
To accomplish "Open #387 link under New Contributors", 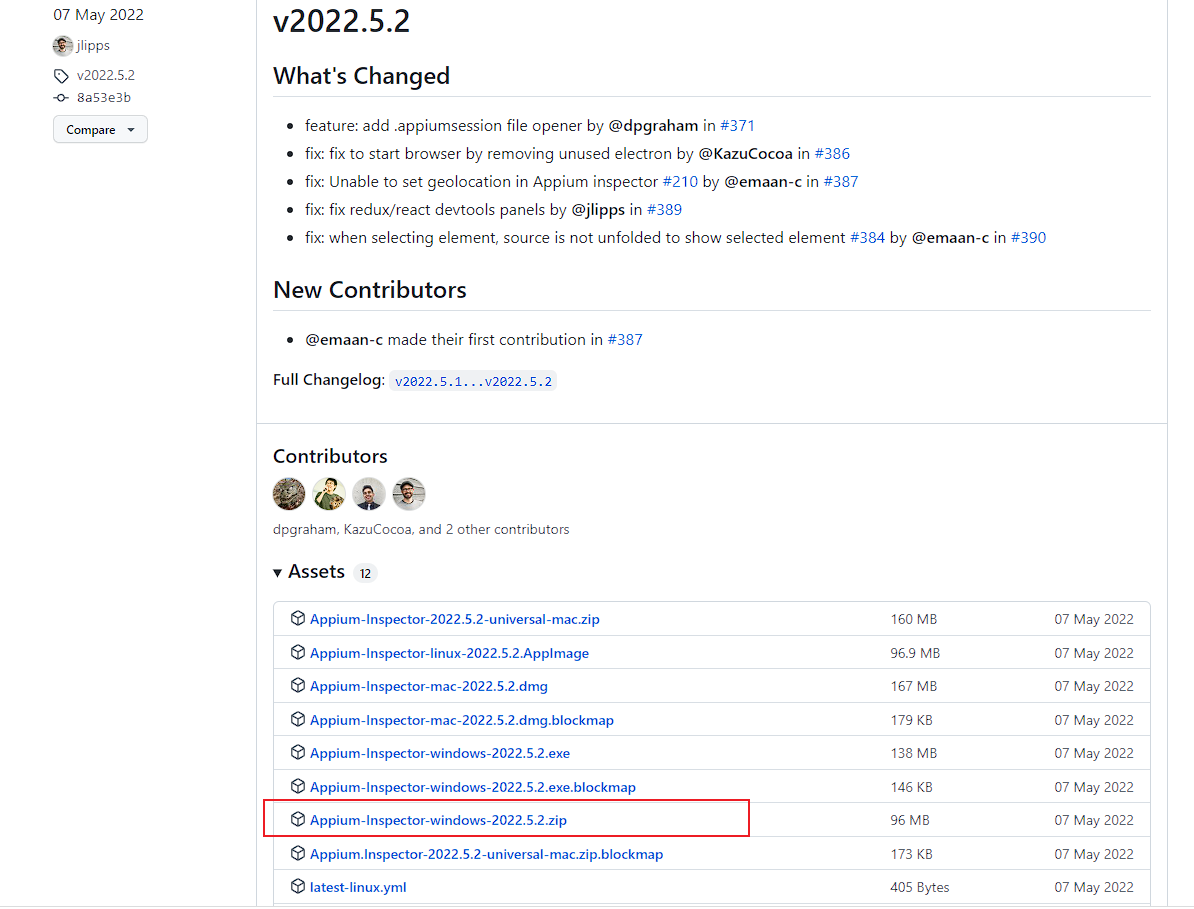I will pyautogui.click(x=625, y=340).
